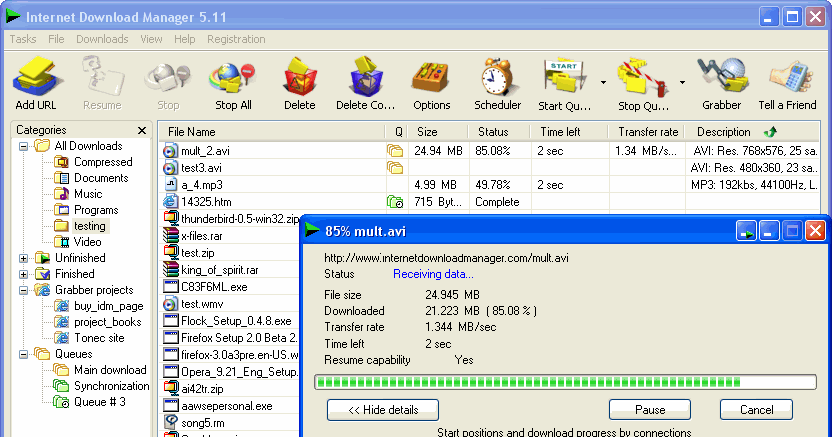This screenshot has height=437, width=832.
Task: Open the project_books grabber project
Action: (98, 322)
